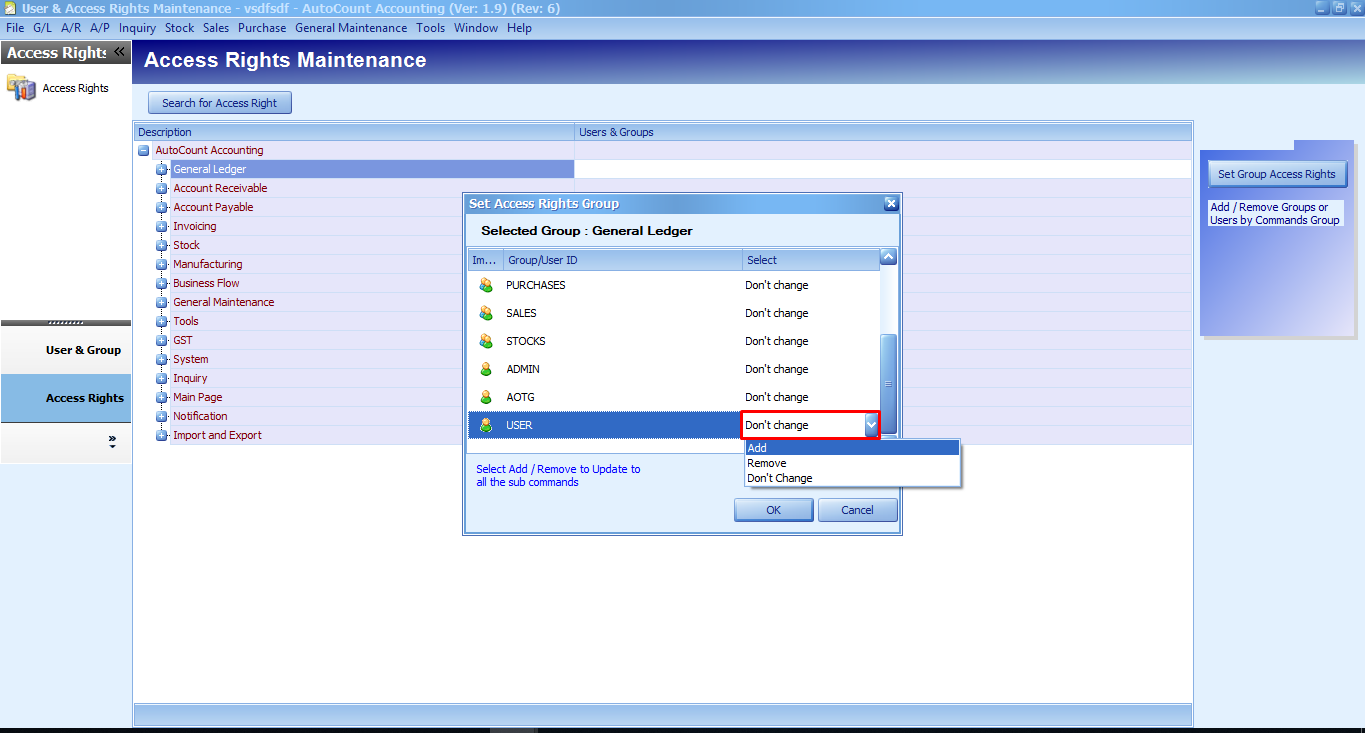
Task: Open the A/R menu
Action: coord(71,28)
